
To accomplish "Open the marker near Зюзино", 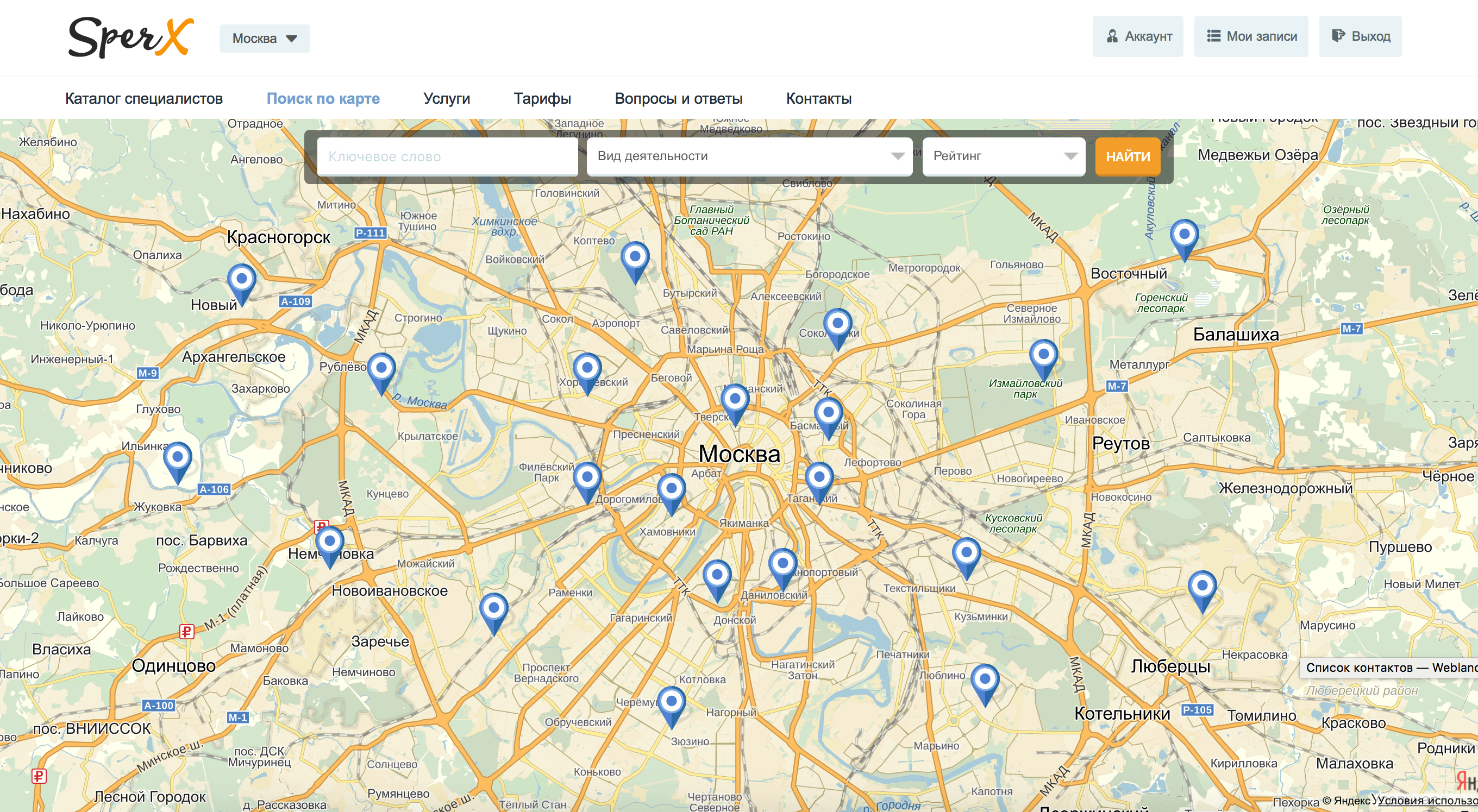I will point(671,706).
